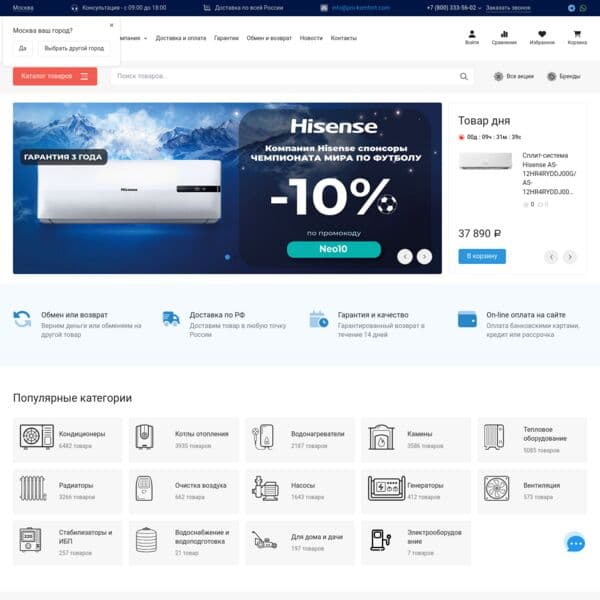Open the shopping cart icon
The width and height of the screenshot is (600, 600).
[577, 38]
